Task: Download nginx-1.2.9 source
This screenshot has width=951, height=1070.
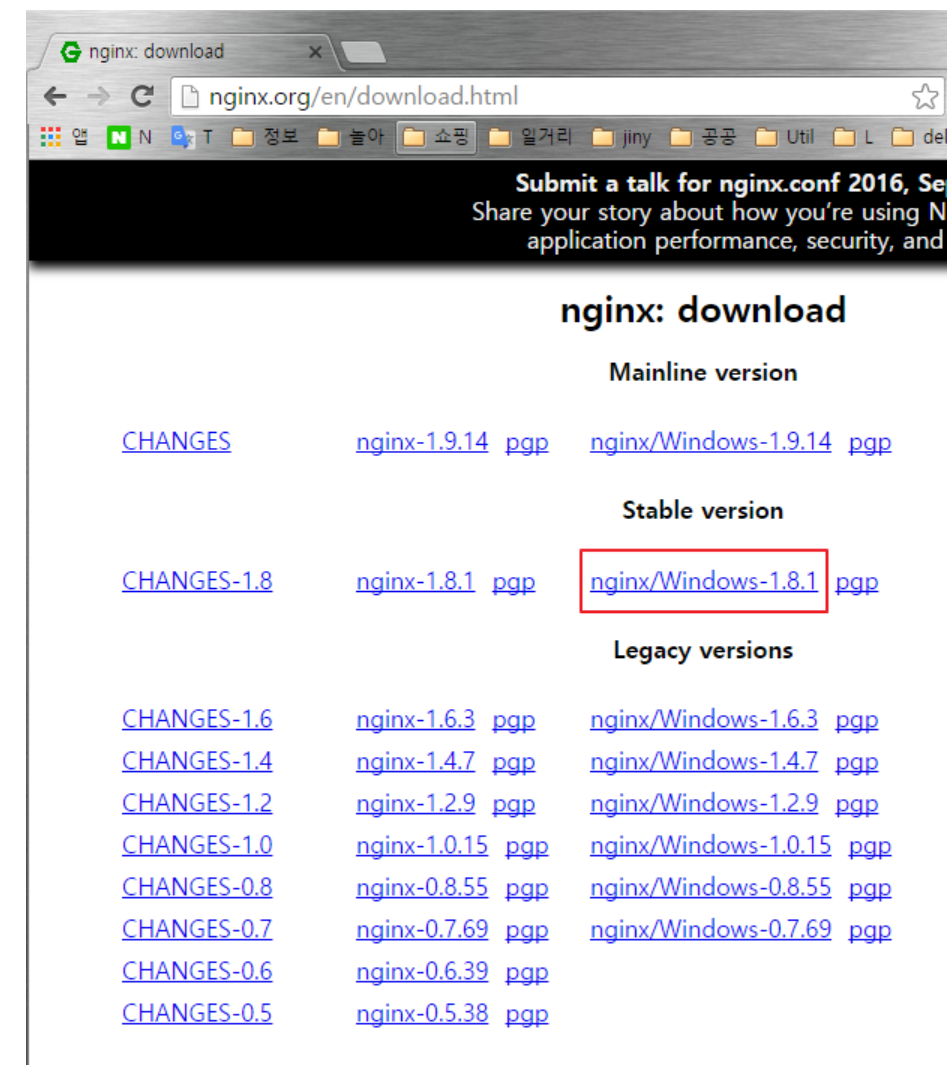Action: (x=415, y=804)
